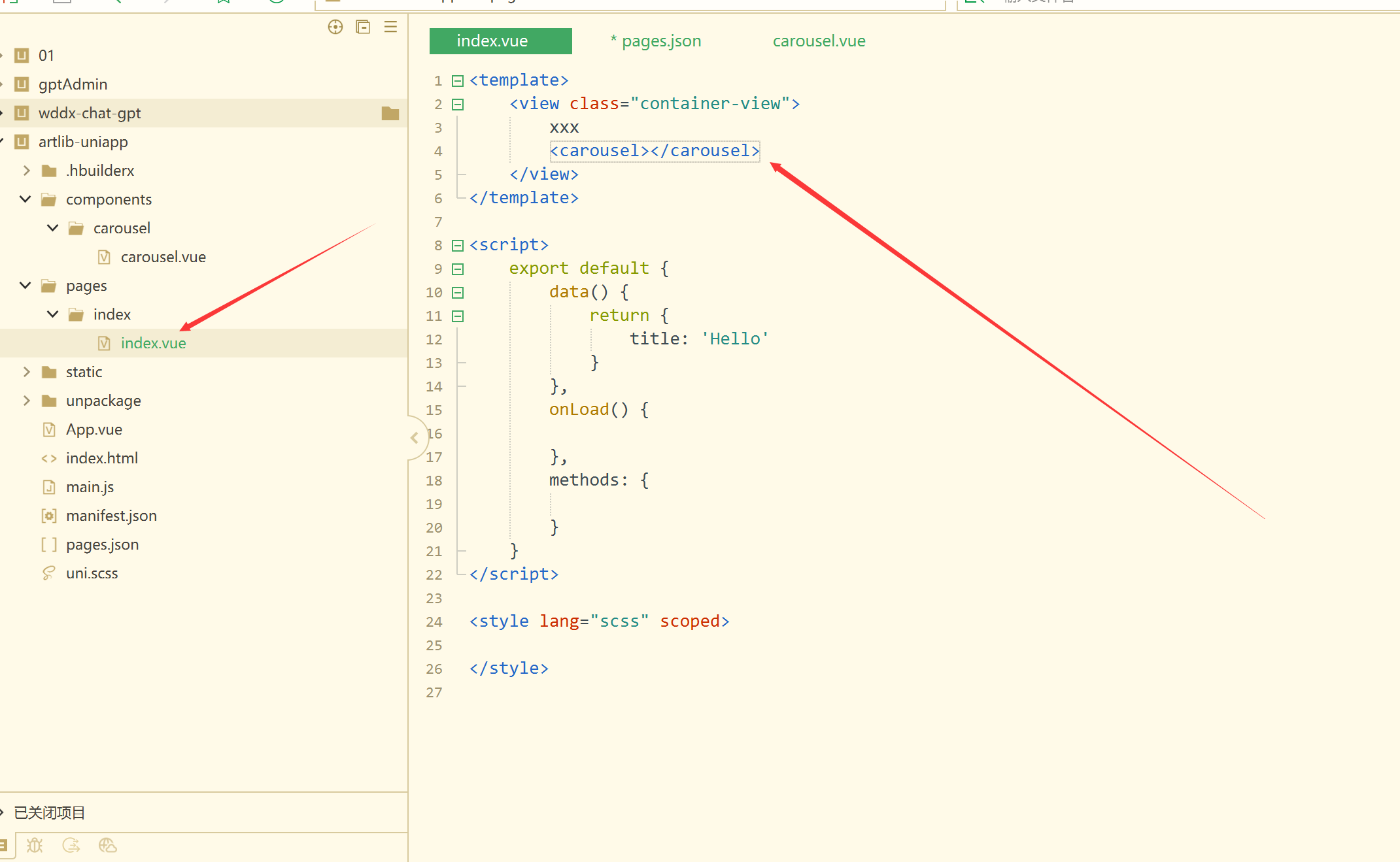Click the methods: keyword on line 18
This screenshot has width=1400, height=862.
click(589, 480)
